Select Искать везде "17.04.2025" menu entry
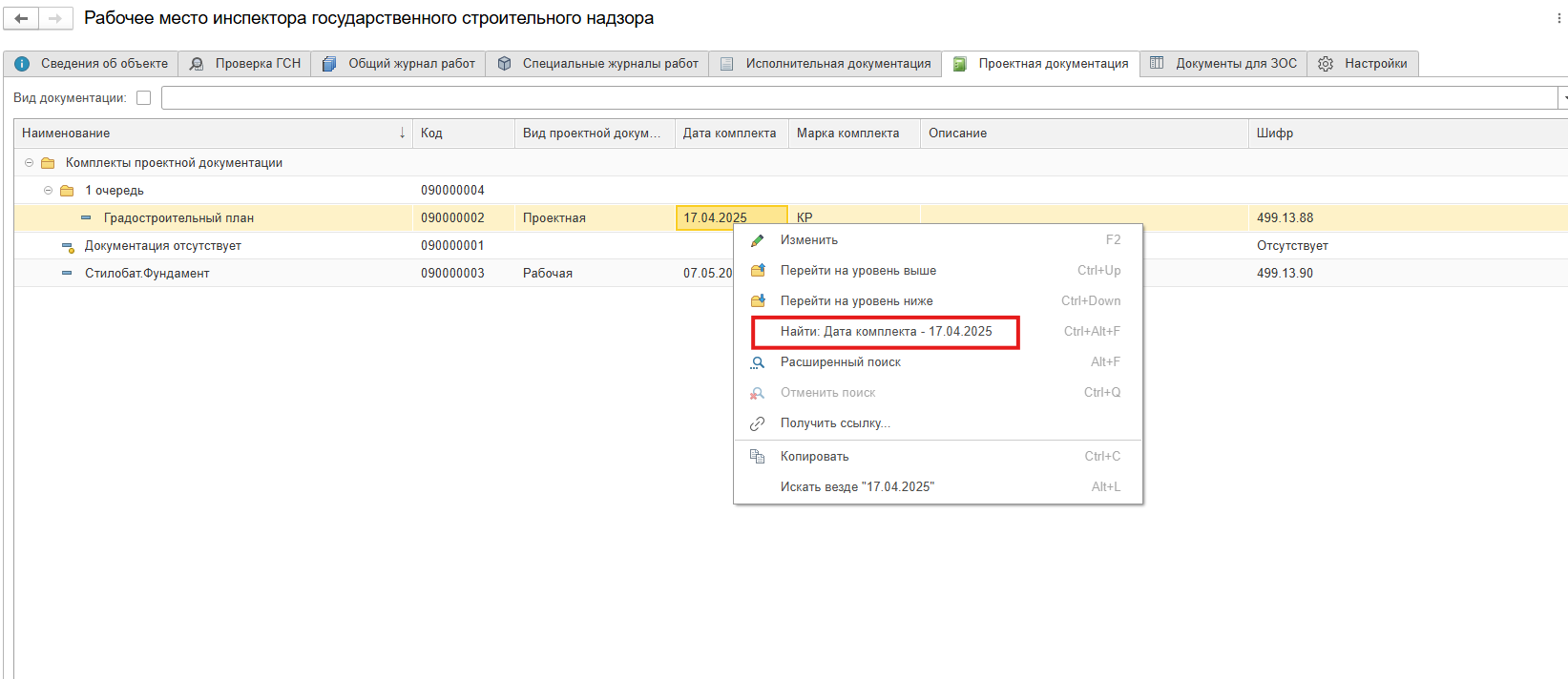Screen dimensions: 1568x679 click(857, 487)
